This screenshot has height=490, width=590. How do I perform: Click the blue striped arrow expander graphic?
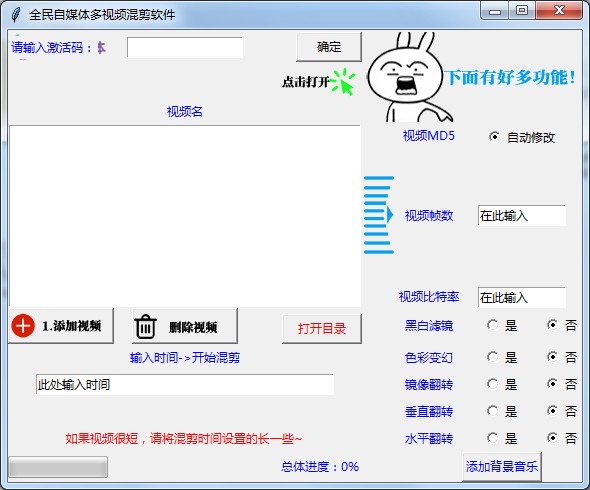point(379,215)
